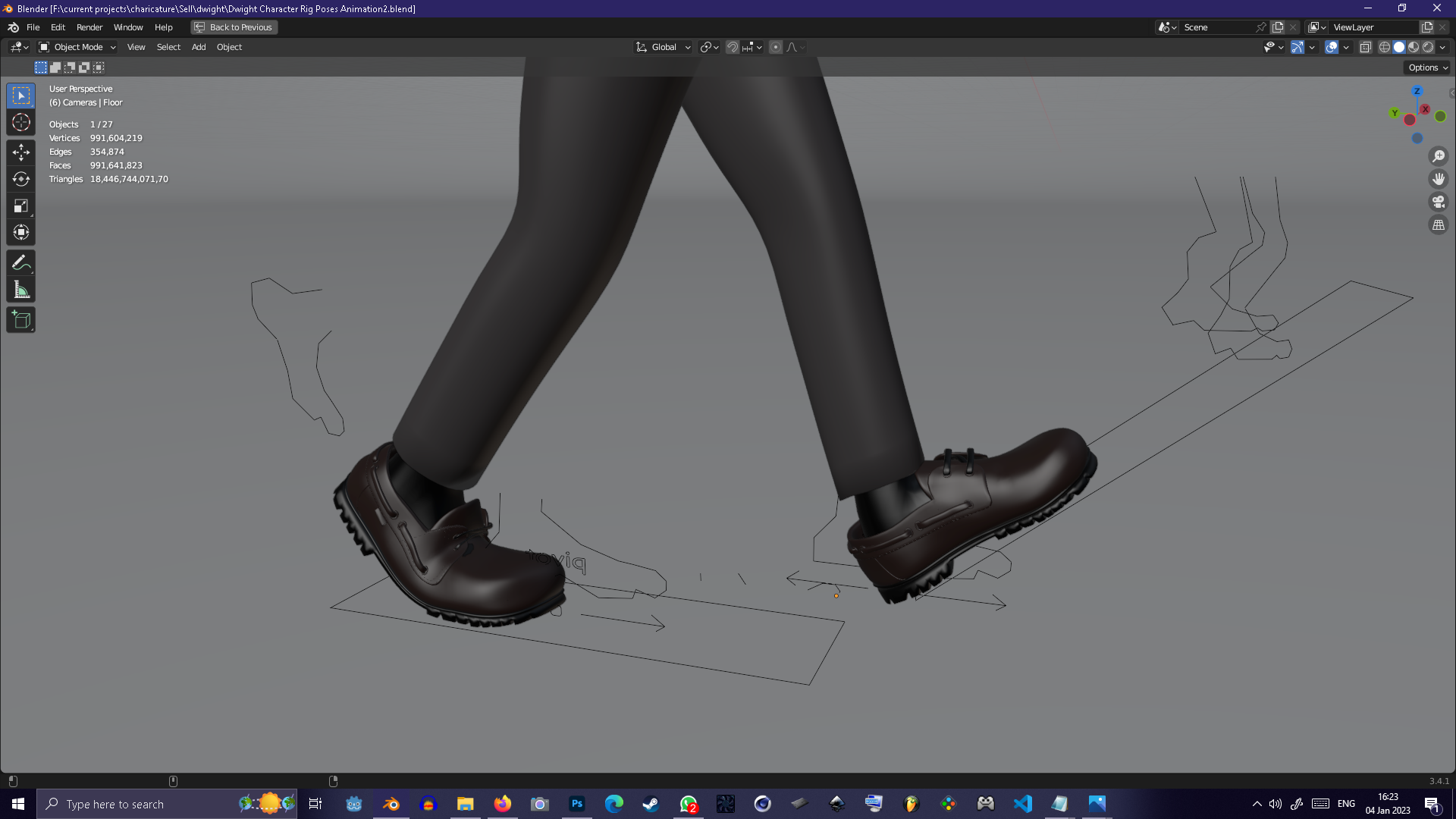
Task: Open the Object Mode dropdown
Action: [x=77, y=47]
